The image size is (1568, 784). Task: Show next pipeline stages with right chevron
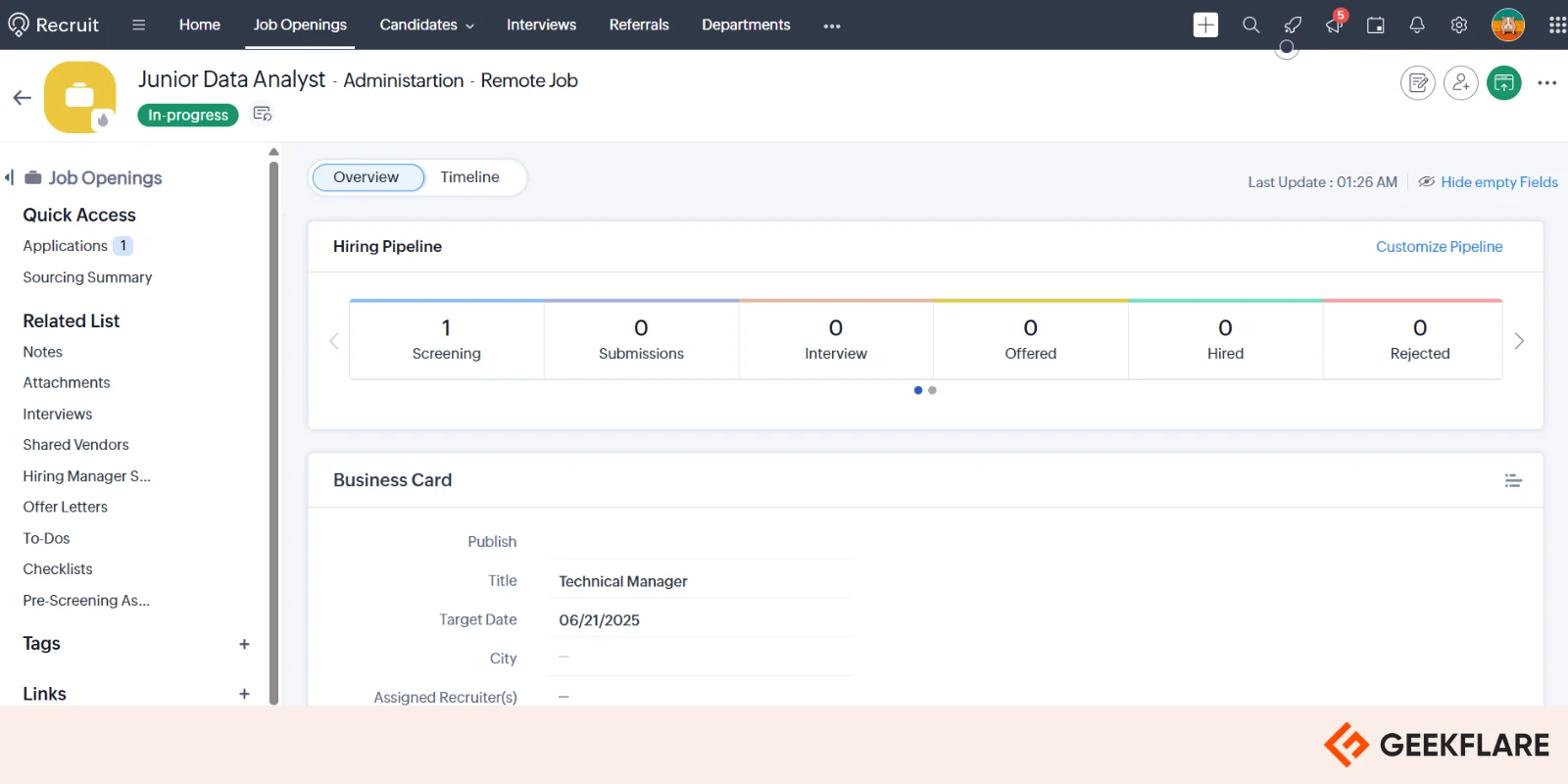point(1519,341)
